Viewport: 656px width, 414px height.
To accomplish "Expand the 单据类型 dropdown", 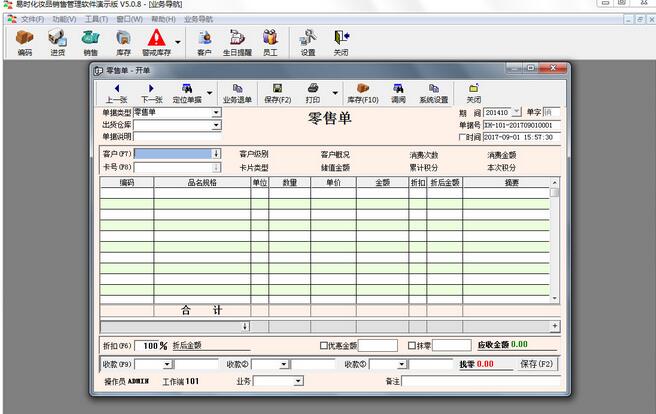I will 216,113.
